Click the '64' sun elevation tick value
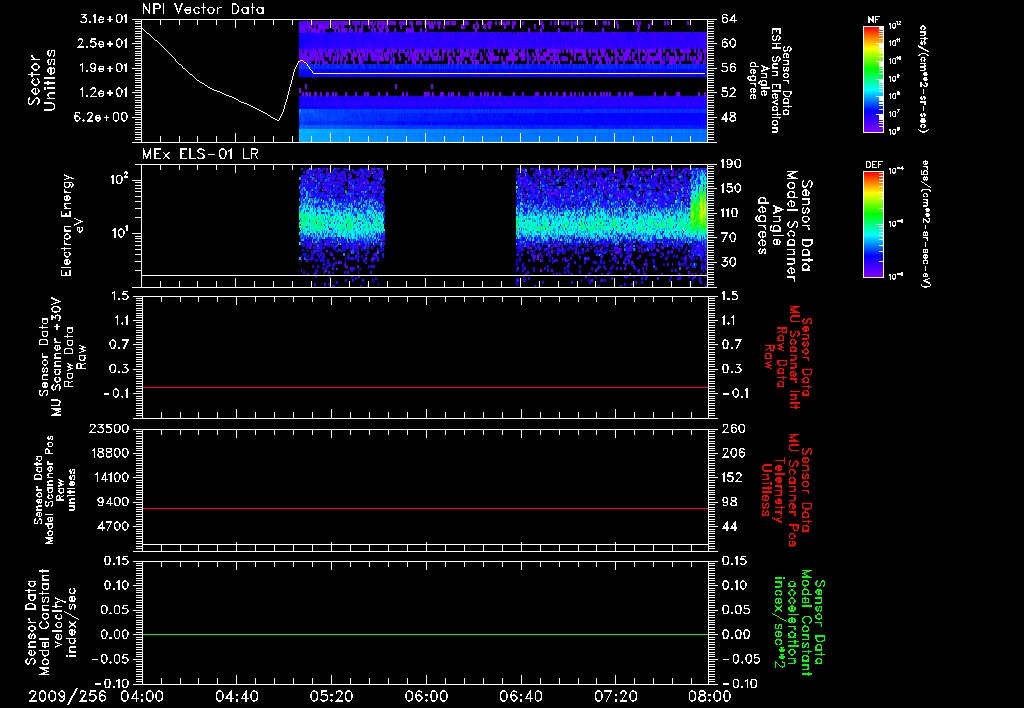The image size is (1024, 708). pos(729,19)
